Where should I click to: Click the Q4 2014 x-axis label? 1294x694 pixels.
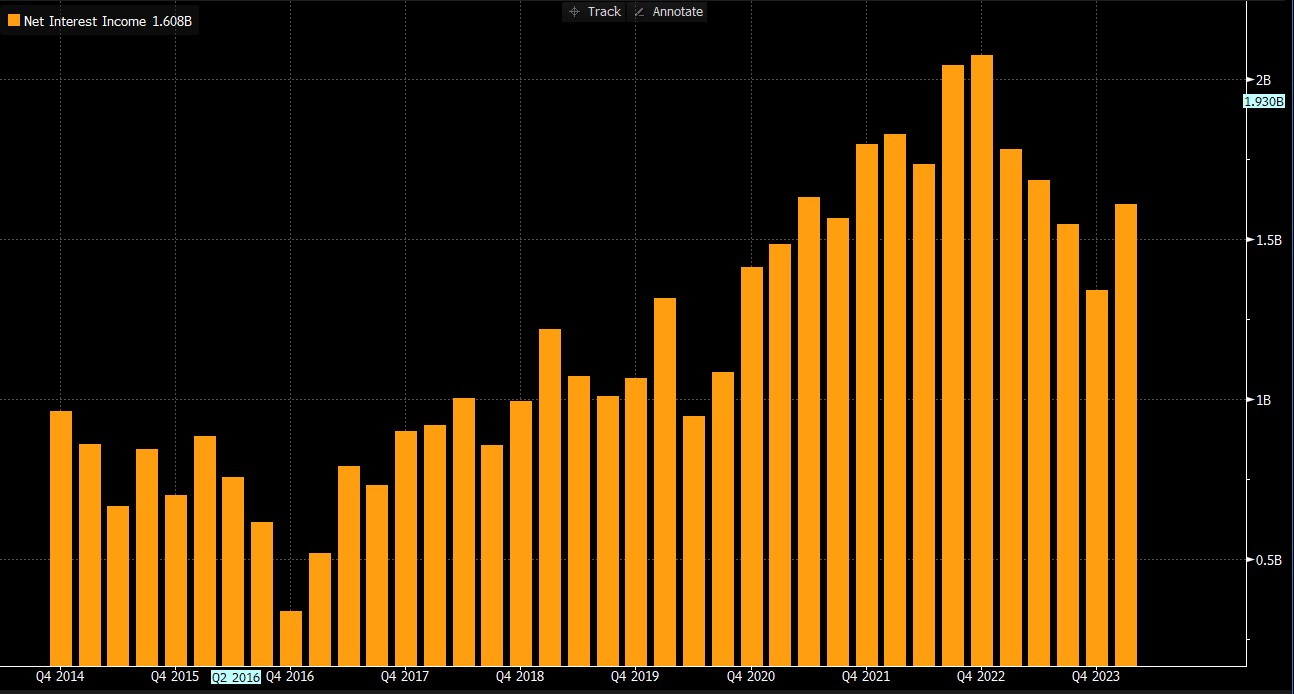[60, 677]
